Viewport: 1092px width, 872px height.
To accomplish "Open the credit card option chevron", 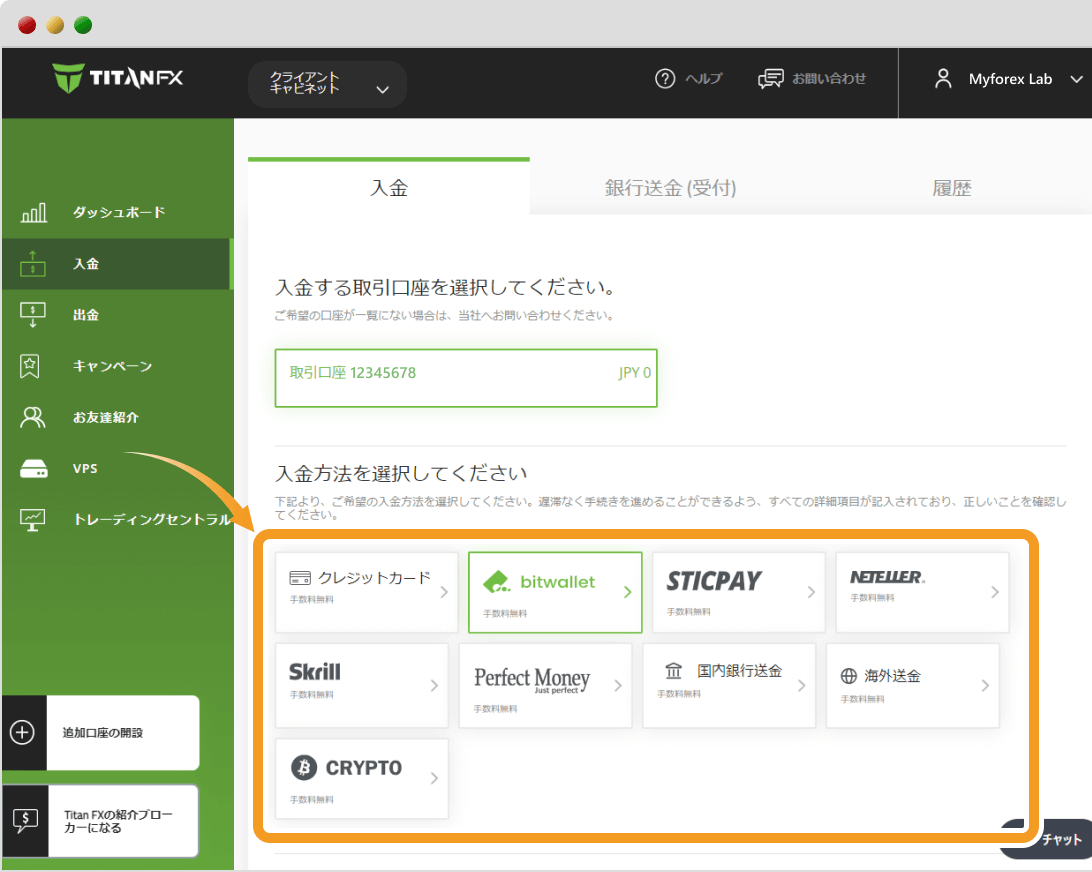I will [x=444, y=592].
